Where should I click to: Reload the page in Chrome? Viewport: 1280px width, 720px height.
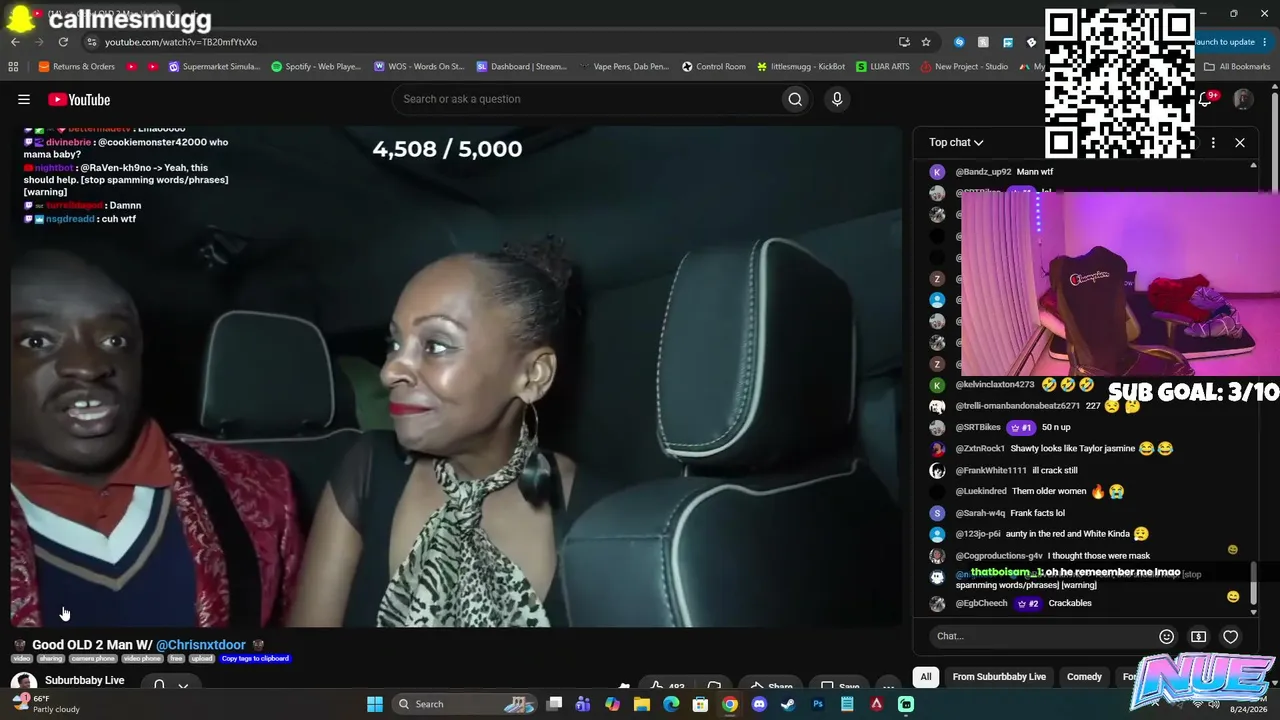63,42
